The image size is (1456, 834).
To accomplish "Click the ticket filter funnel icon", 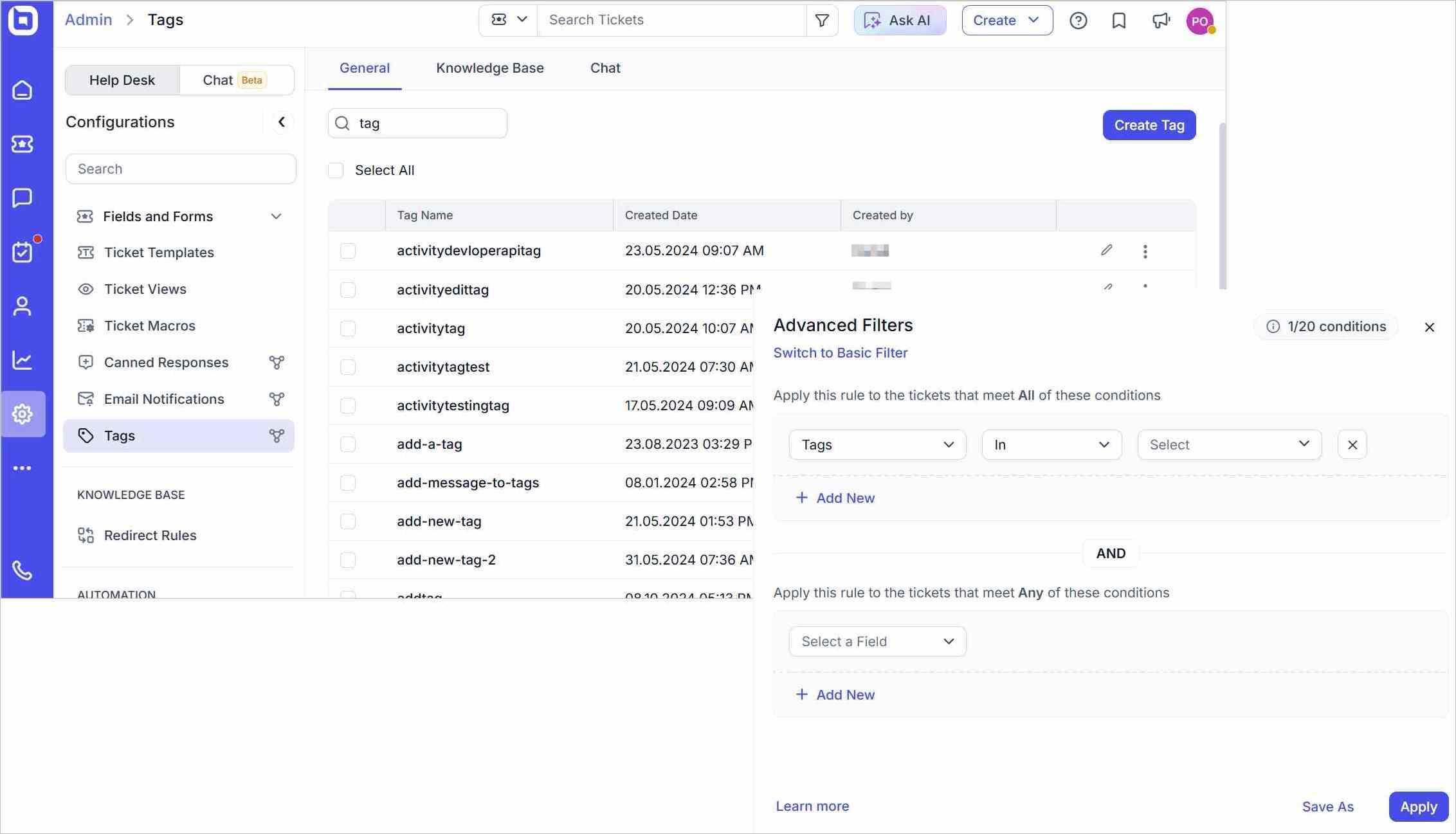I will tap(822, 21).
